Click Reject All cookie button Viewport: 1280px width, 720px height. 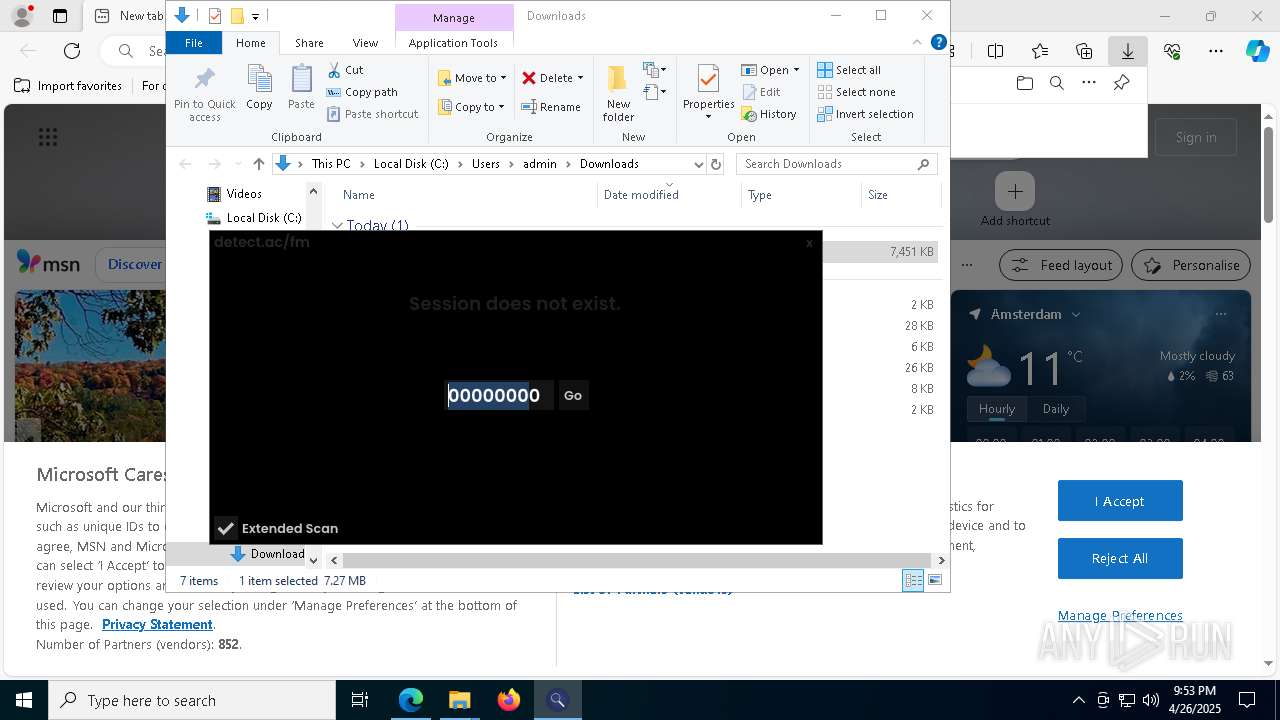pyautogui.click(x=1120, y=558)
